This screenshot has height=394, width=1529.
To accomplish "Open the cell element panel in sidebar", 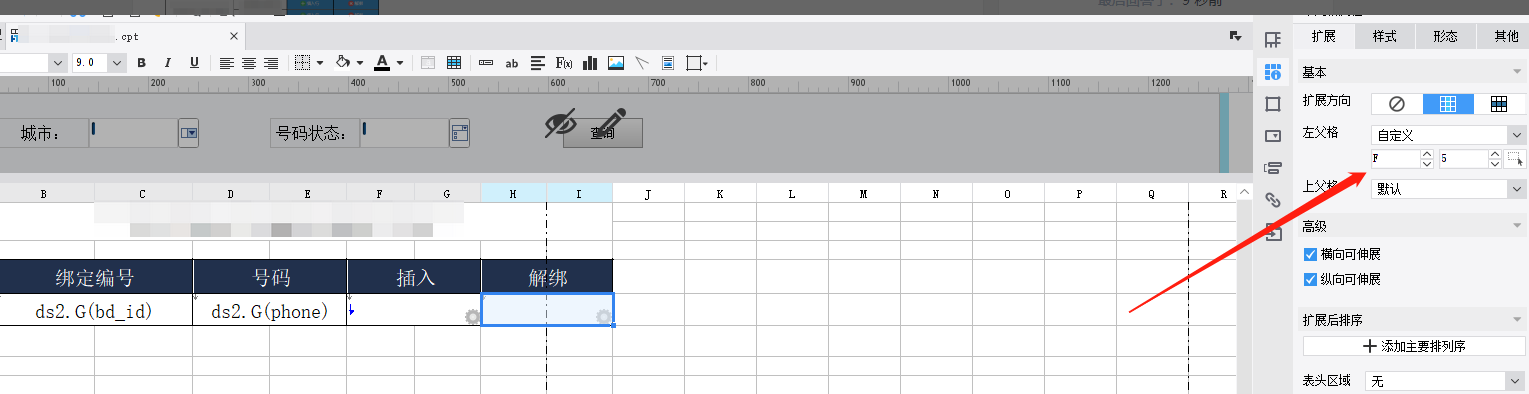I will coord(1273,40).
